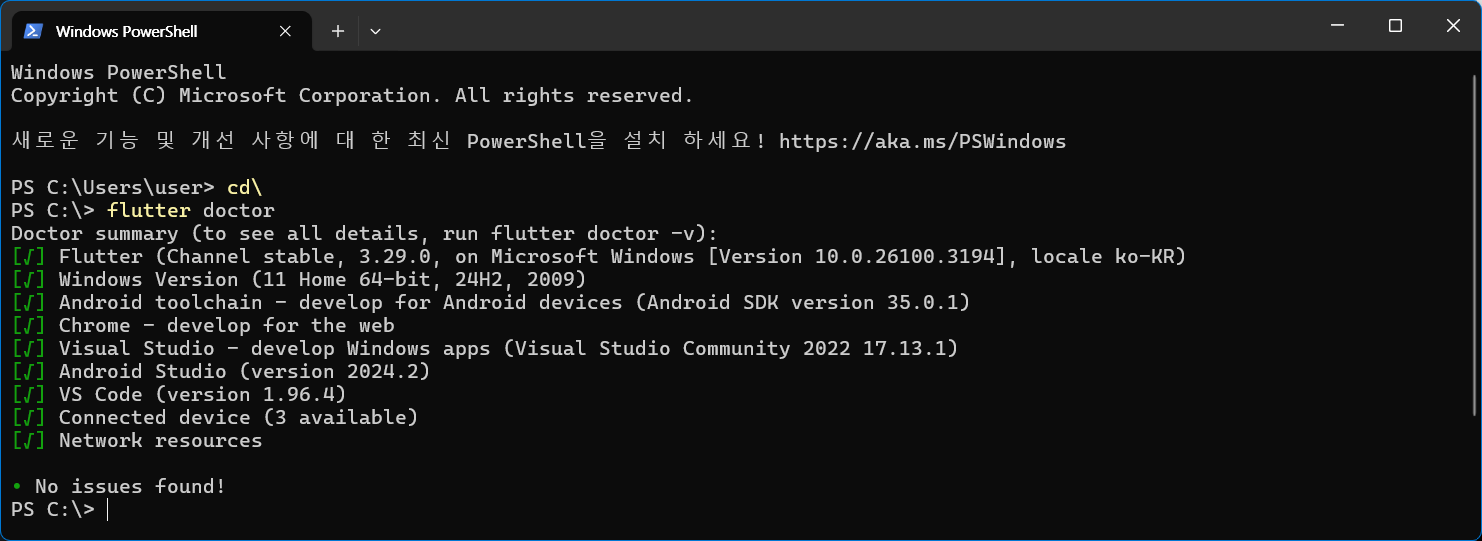Open the https://aka.ms/PSWindows link

tap(922, 141)
